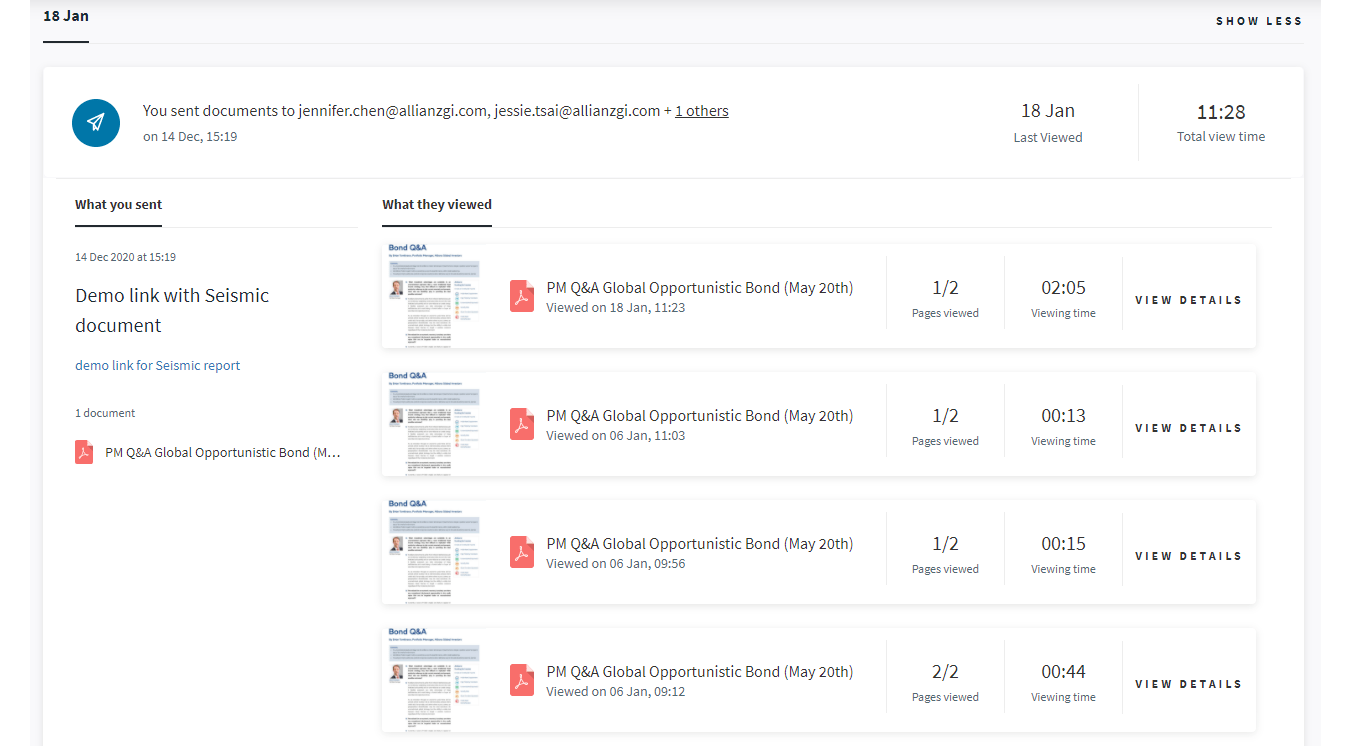Click the 00:15 viewing time value
The width and height of the screenshot is (1350, 746).
(x=1063, y=544)
